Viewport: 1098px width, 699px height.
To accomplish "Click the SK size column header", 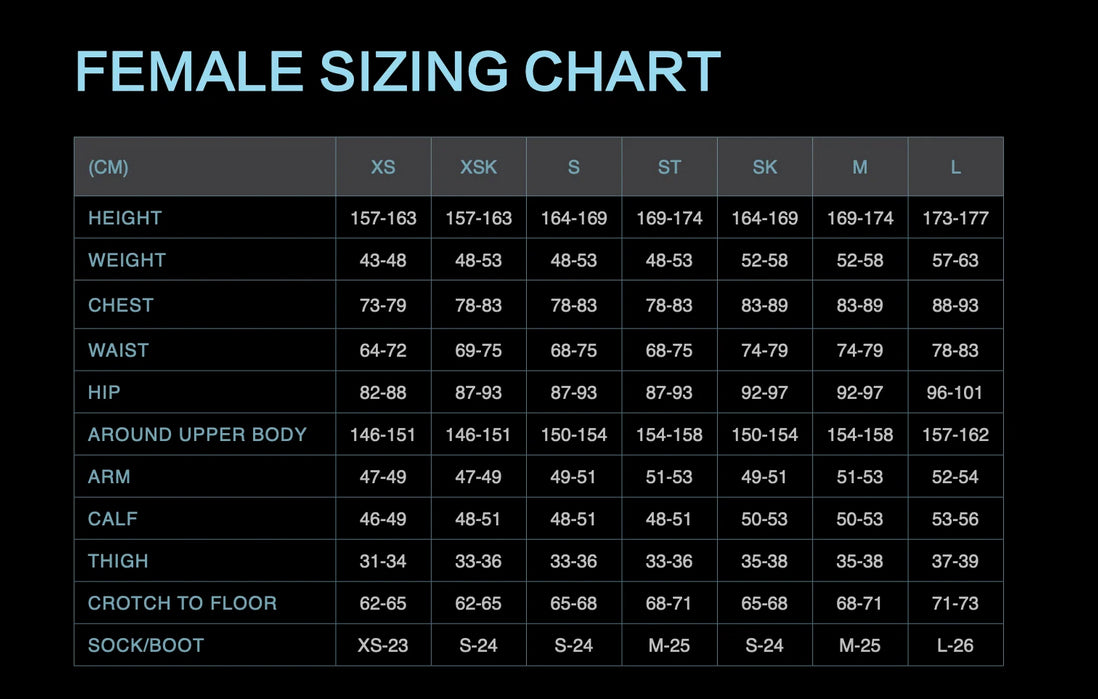I will tap(765, 167).
